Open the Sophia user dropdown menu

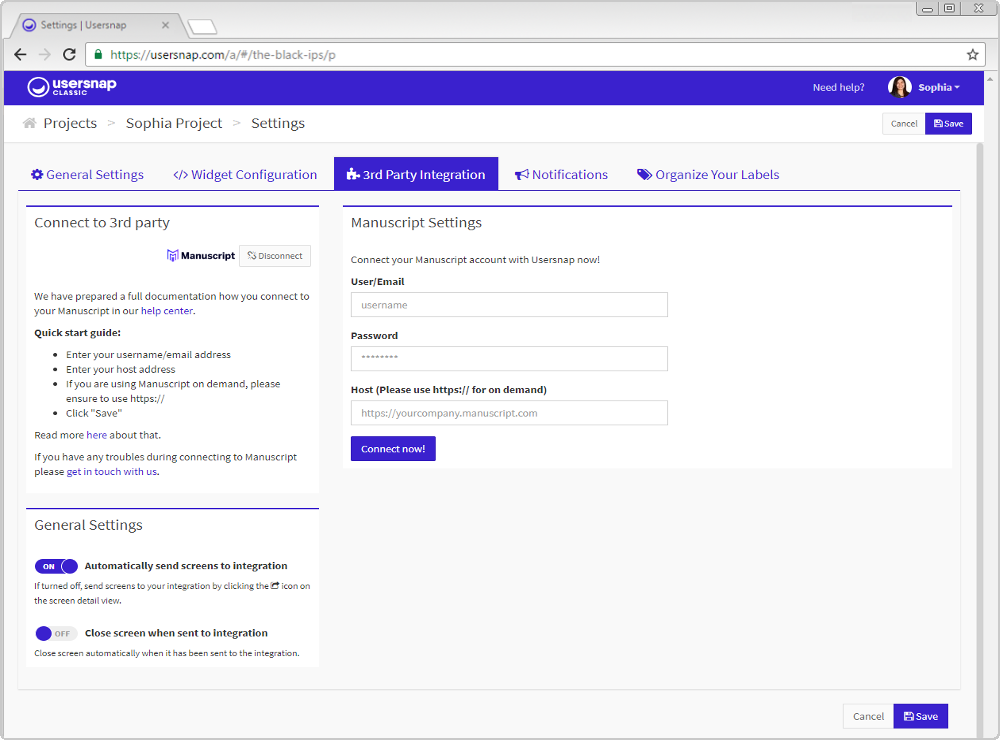pos(939,87)
